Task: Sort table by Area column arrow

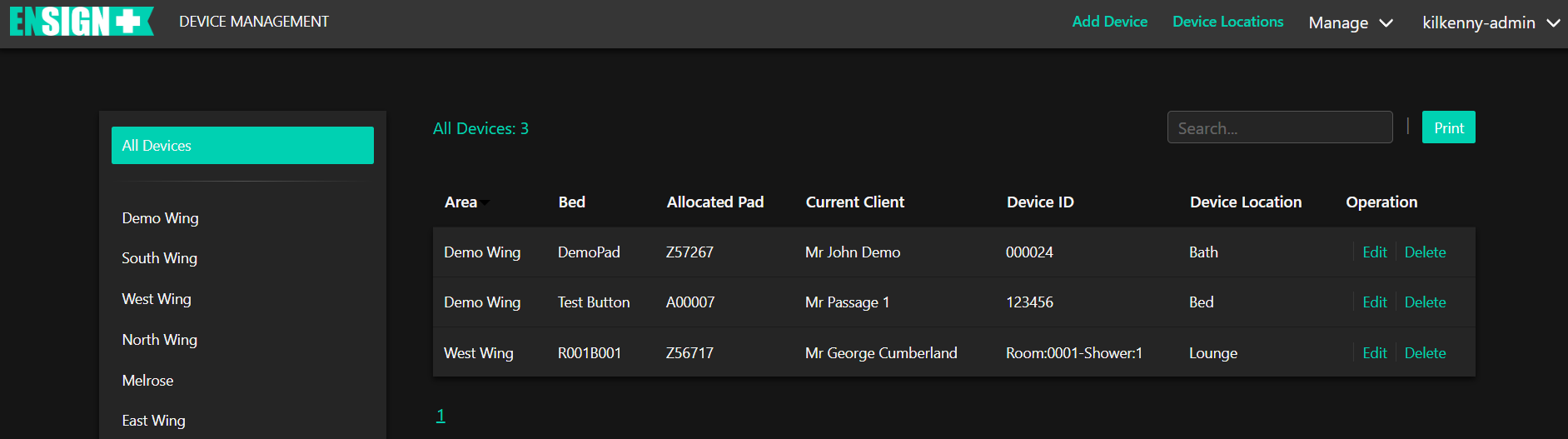Action: (x=485, y=202)
